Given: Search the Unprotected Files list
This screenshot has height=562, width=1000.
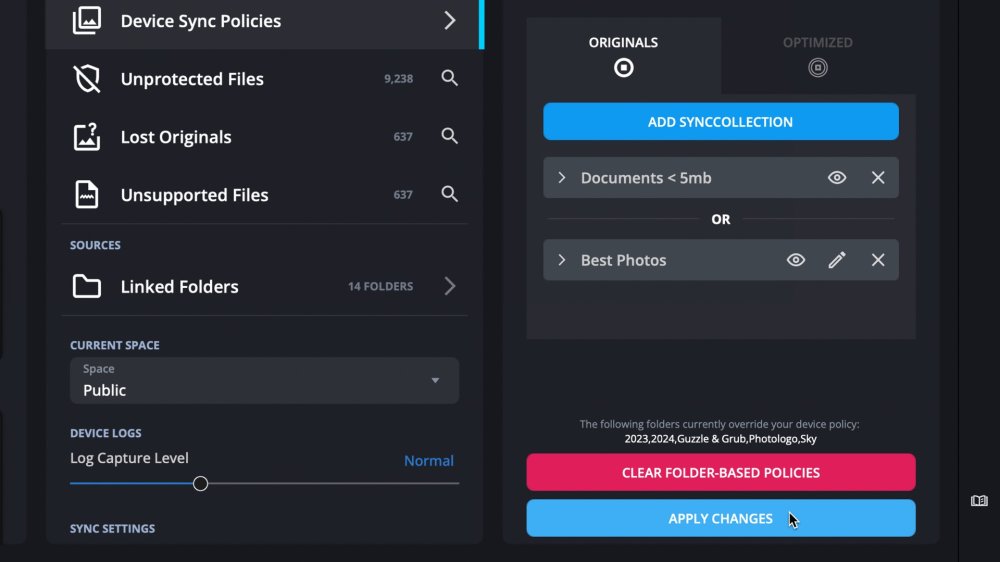Looking at the screenshot, I should coord(450,78).
